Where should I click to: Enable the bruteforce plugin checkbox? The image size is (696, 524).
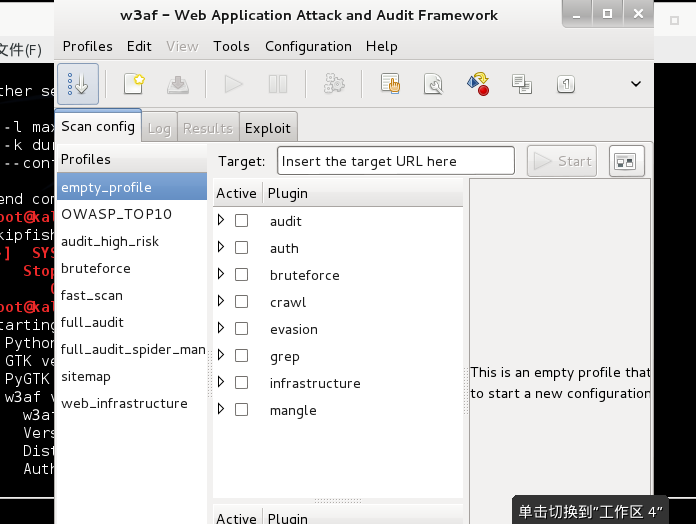click(241, 275)
